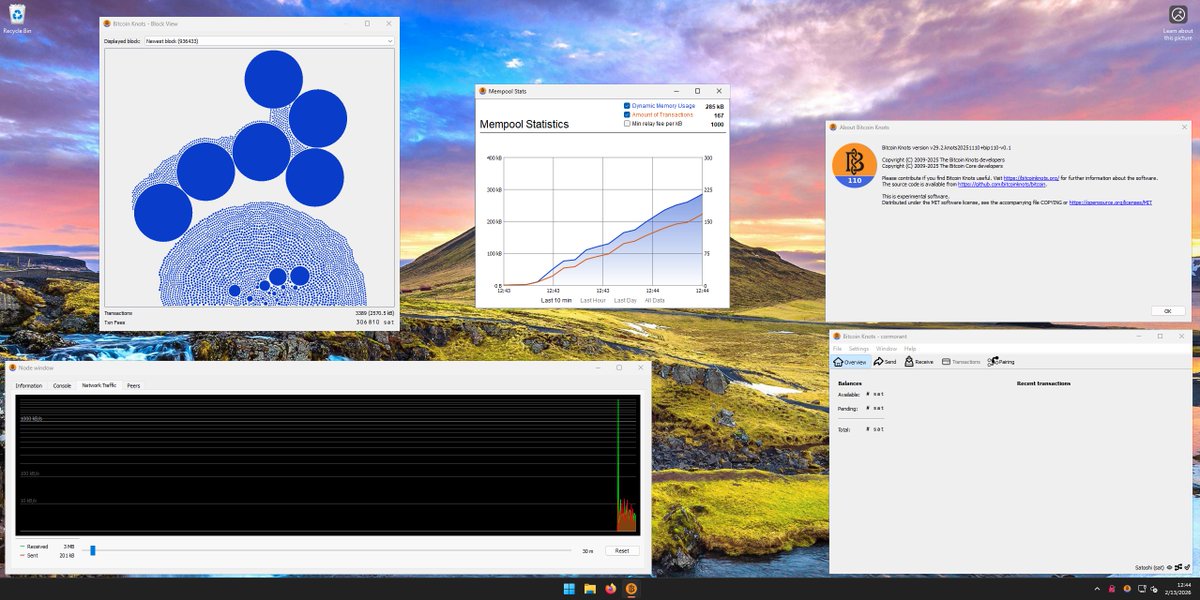
Task: Select Network Traffic tab in Node window
Action: tap(99, 385)
